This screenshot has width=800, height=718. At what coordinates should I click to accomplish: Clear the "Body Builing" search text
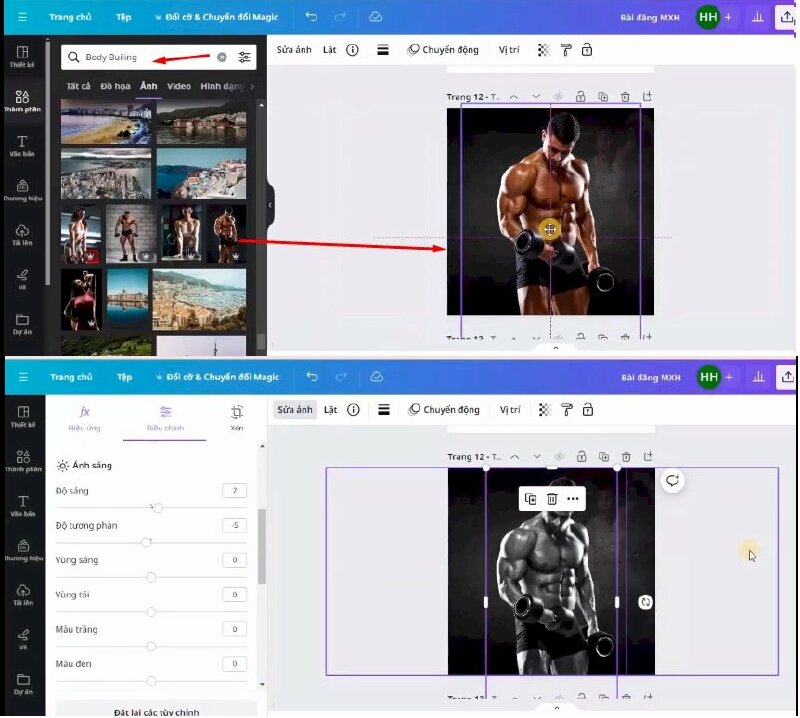click(x=222, y=58)
